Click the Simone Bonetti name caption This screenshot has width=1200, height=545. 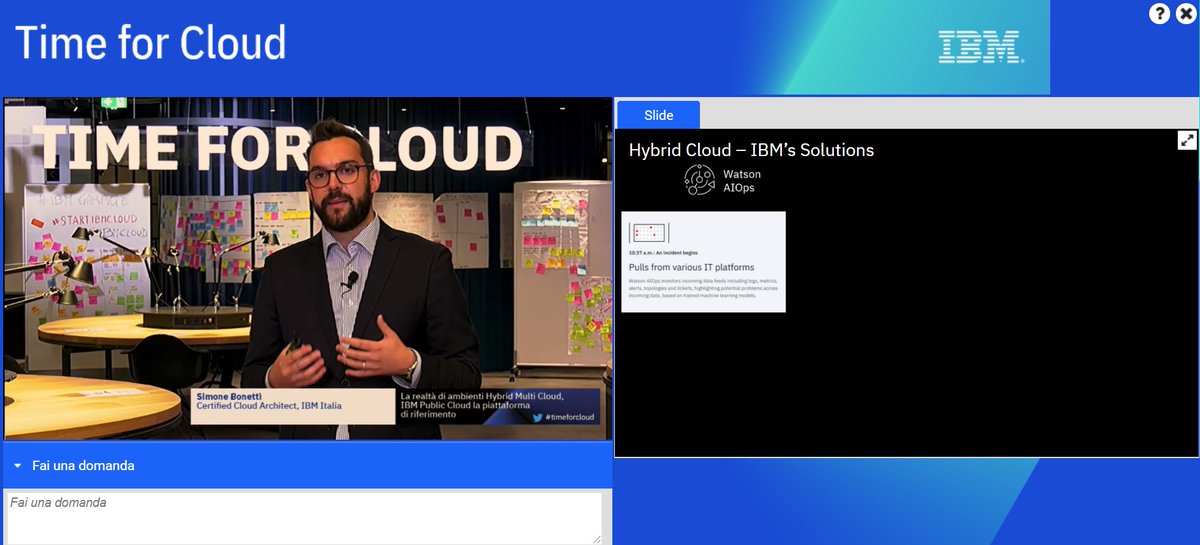229,397
